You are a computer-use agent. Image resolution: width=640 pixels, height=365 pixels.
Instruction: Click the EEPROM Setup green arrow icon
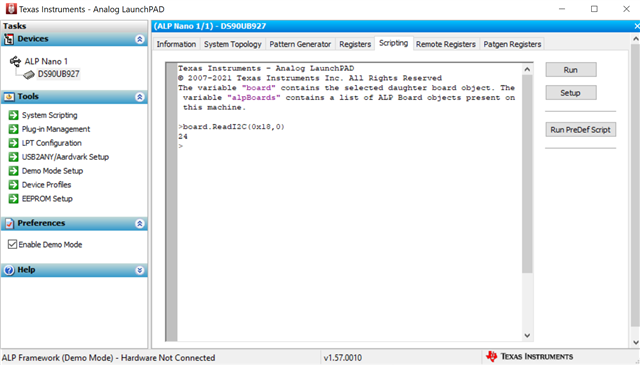point(13,198)
